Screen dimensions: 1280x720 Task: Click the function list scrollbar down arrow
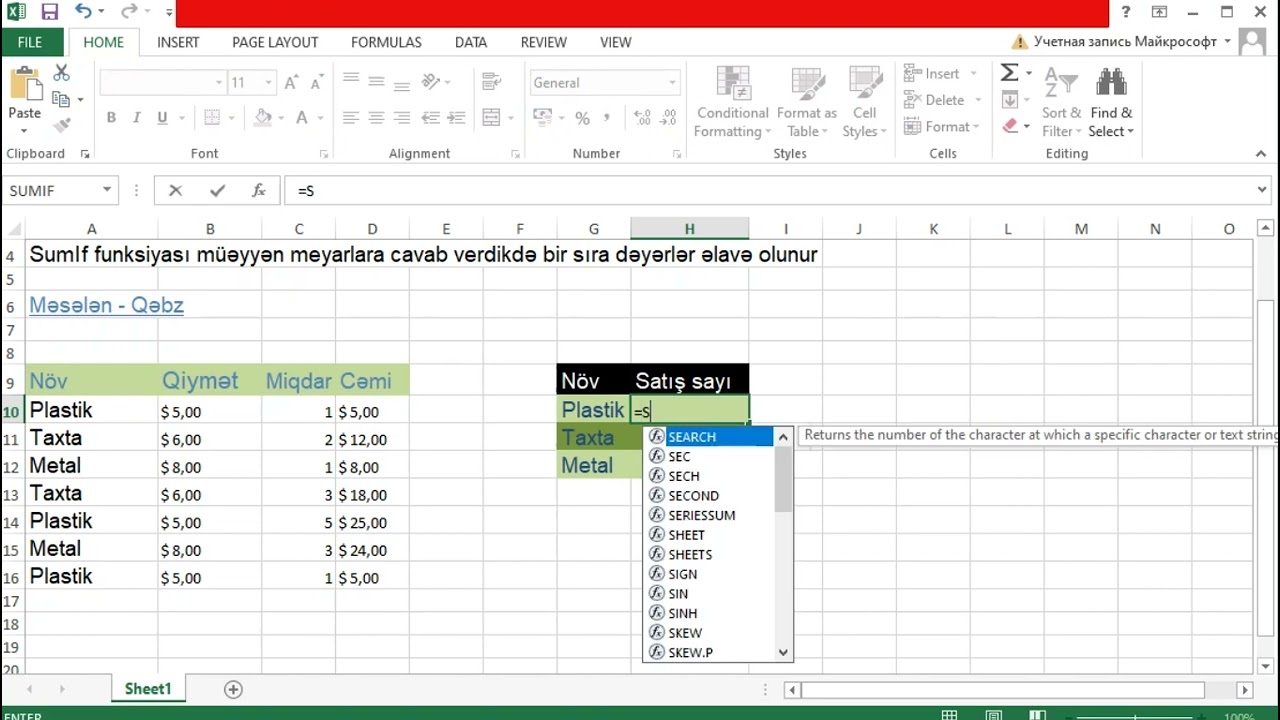coord(783,653)
